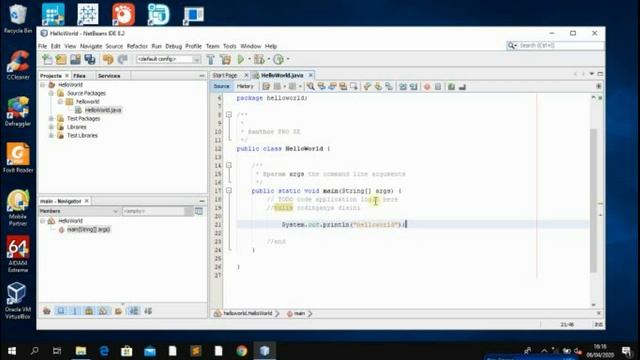Click the Undo toolbar icon
640x360 pixels.
pyautogui.click(x=108, y=60)
